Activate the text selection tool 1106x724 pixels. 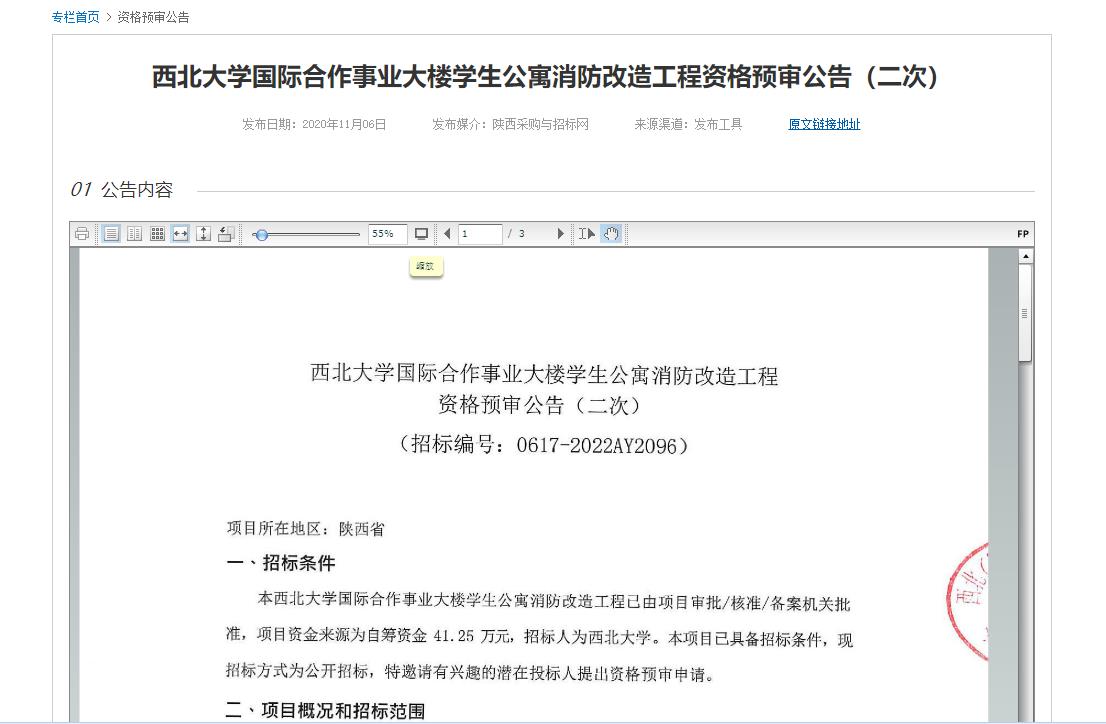pos(587,234)
